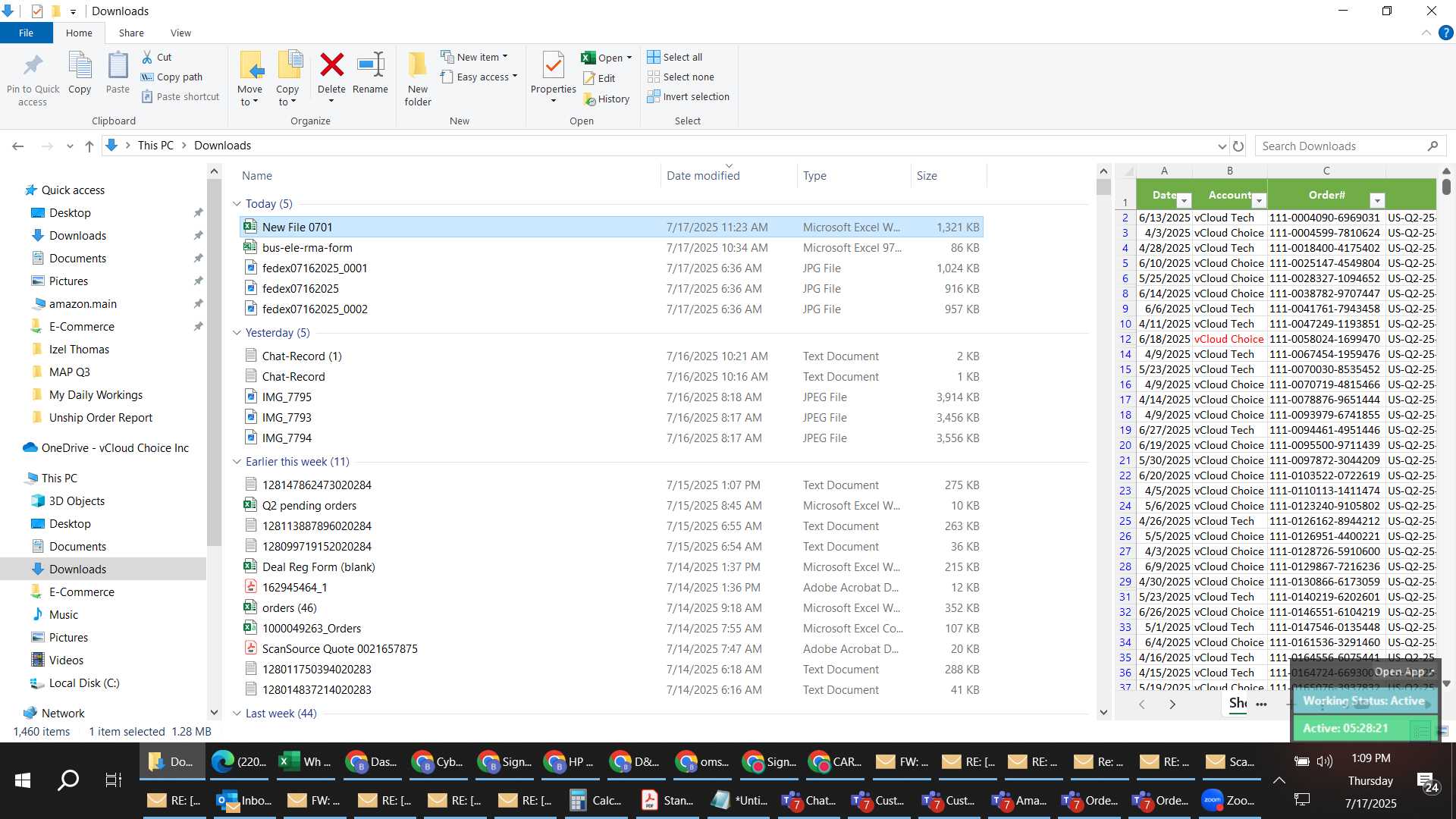The width and height of the screenshot is (1456, 819).
Task: Click This PC in breadcrumb path
Action: [x=155, y=146]
